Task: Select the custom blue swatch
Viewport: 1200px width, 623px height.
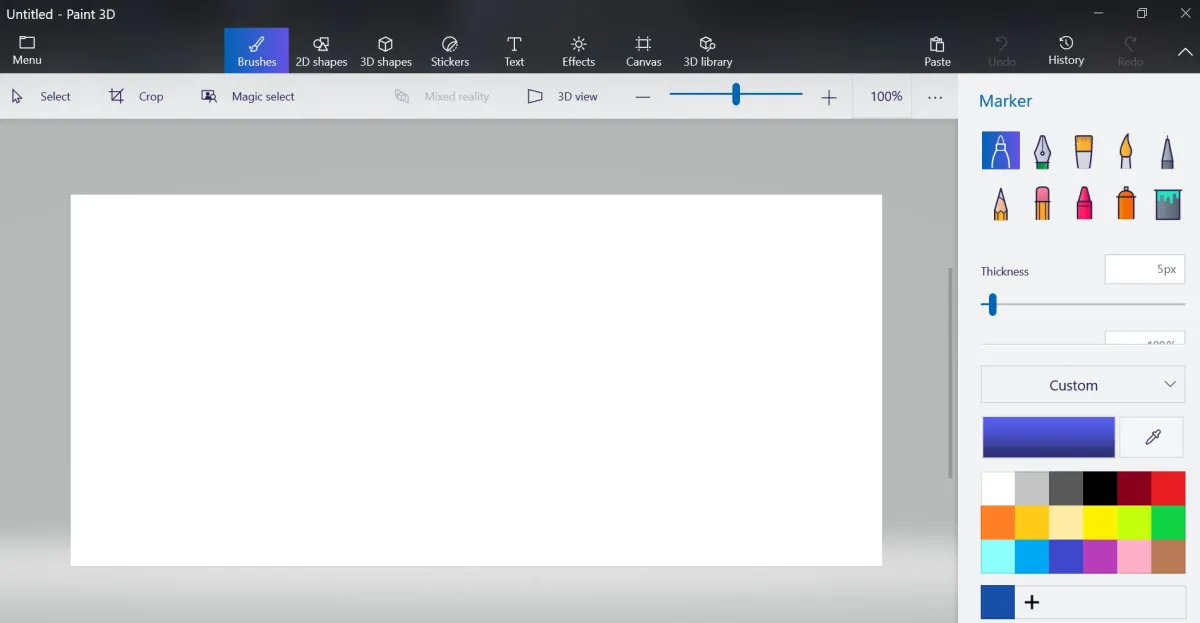Action: (998, 602)
